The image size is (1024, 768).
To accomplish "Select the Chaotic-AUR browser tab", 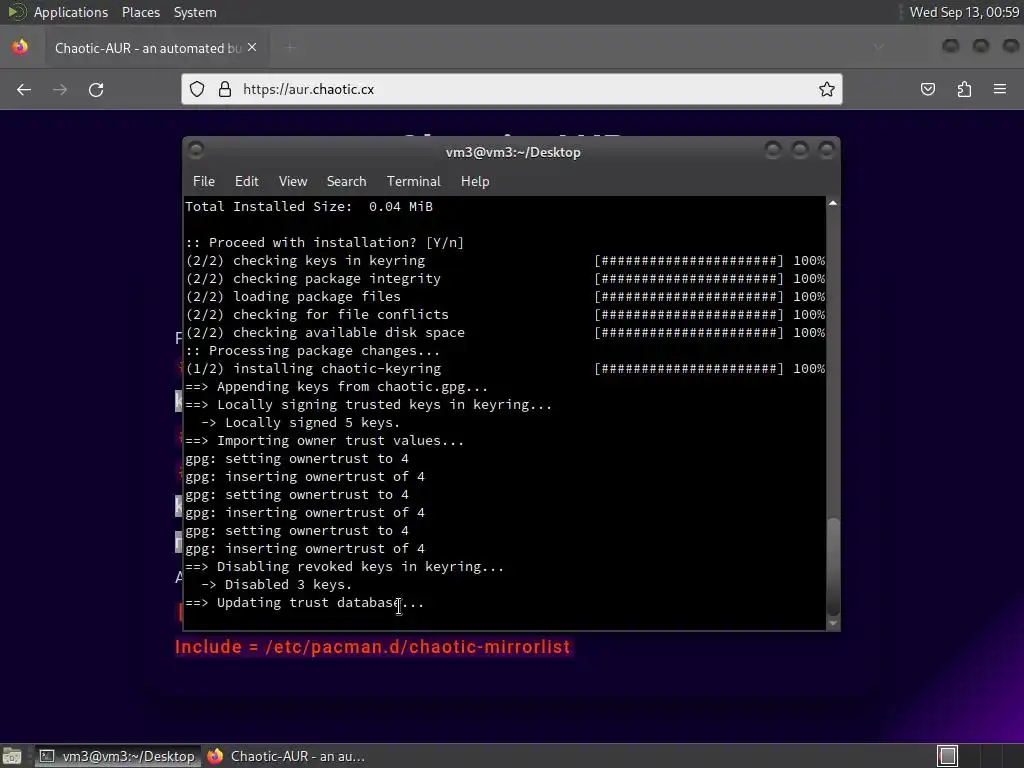I will coord(156,48).
